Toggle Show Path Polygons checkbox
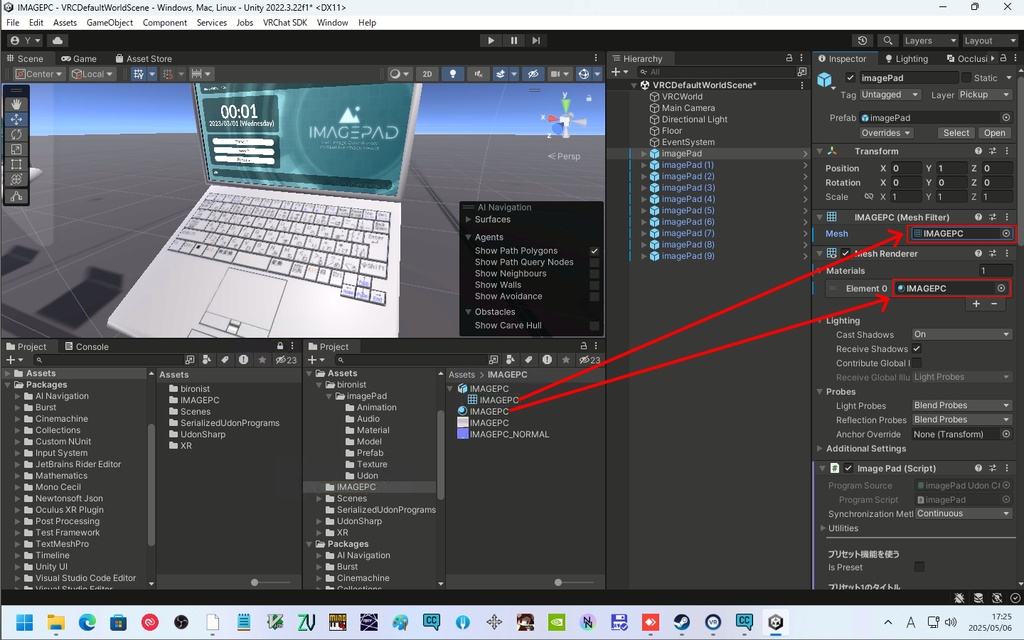Image resolution: width=1024 pixels, height=640 pixels. 594,251
